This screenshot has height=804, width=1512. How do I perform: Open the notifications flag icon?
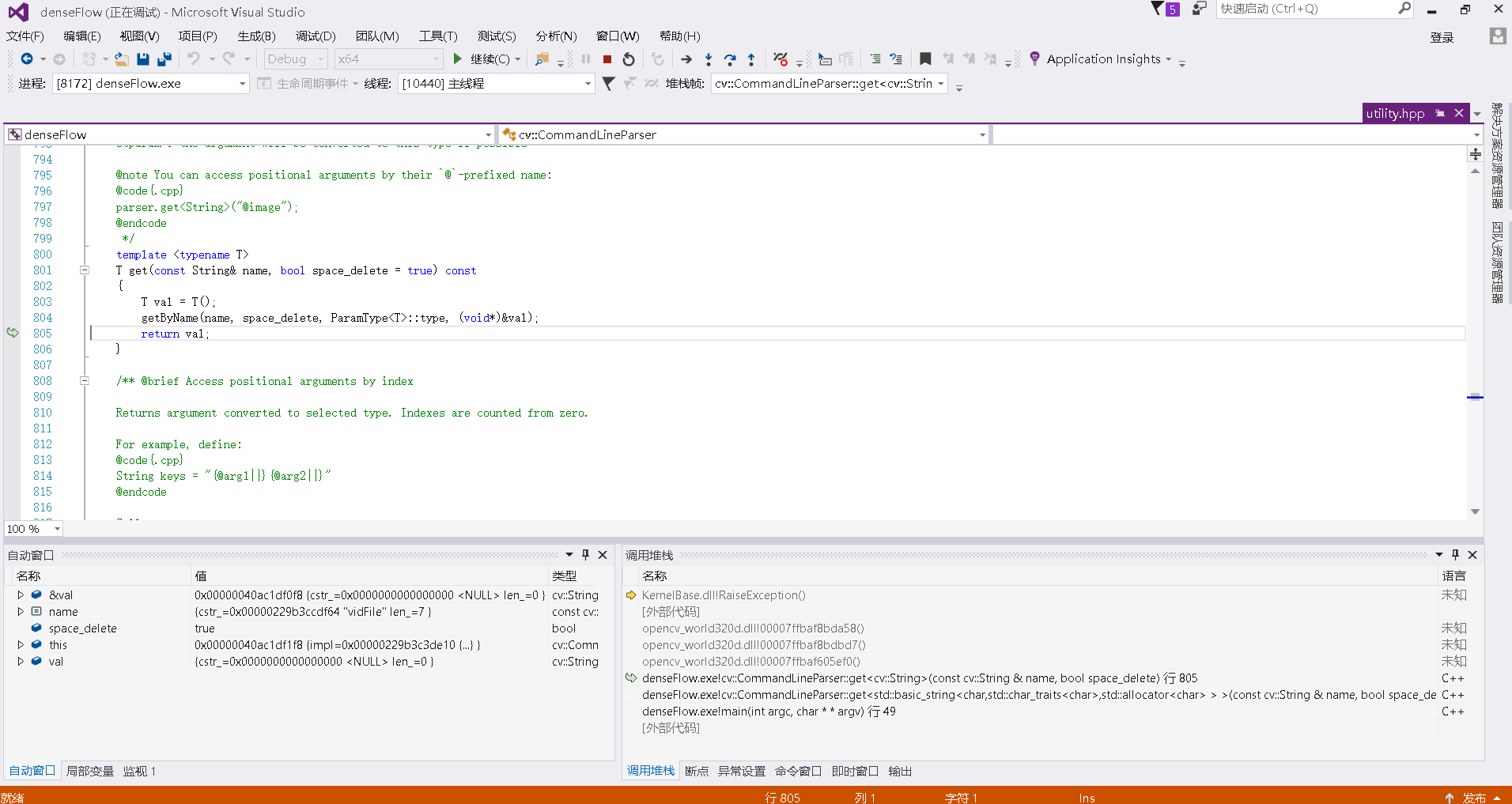(1158, 9)
